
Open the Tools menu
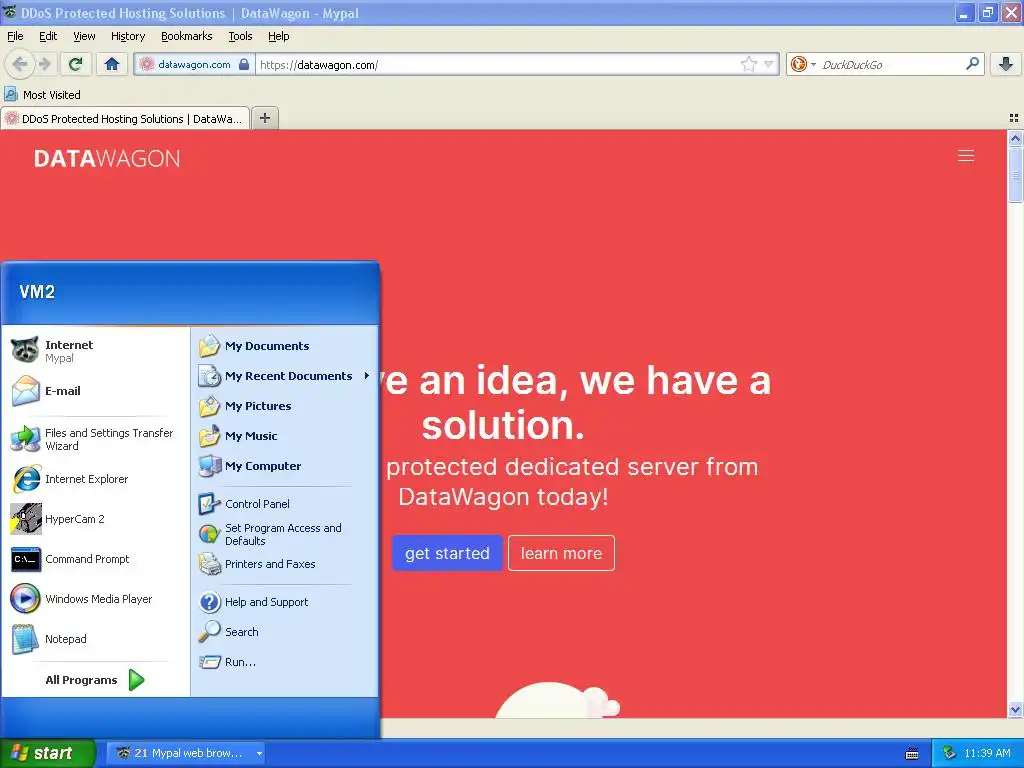click(240, 37)
